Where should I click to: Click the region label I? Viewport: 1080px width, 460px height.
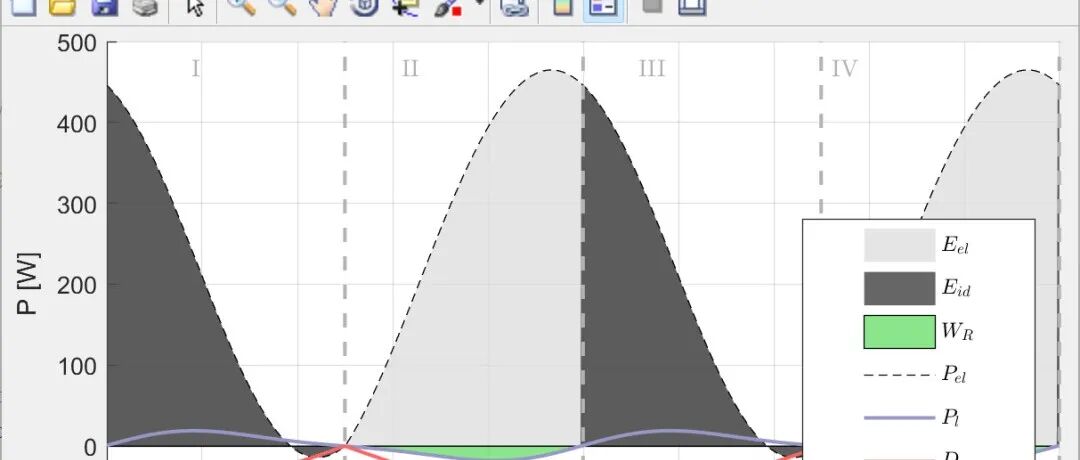pyautogui.click(x=196, y=69)
